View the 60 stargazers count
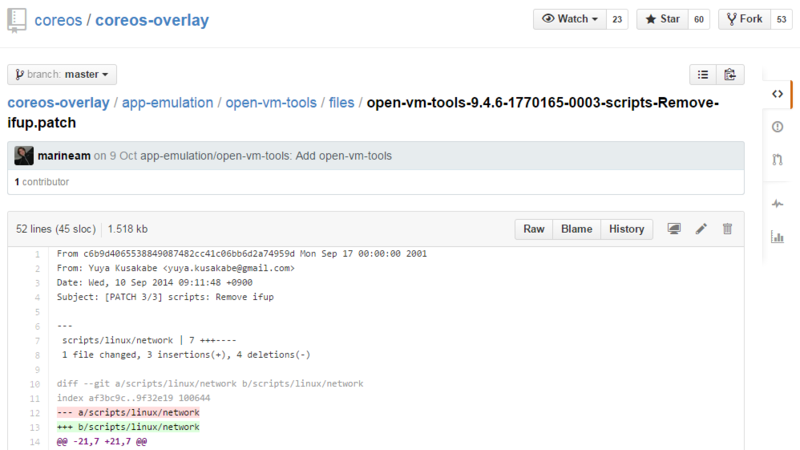800x450 pixels. (x=699, y=19)
